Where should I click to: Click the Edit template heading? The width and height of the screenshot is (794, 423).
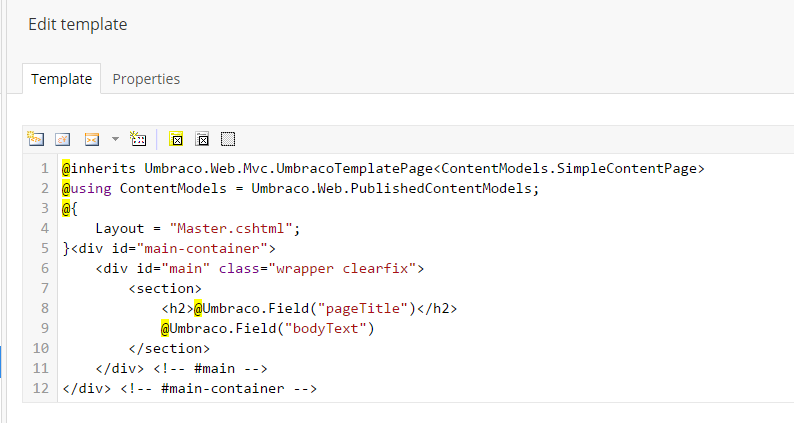pos(77,24)
